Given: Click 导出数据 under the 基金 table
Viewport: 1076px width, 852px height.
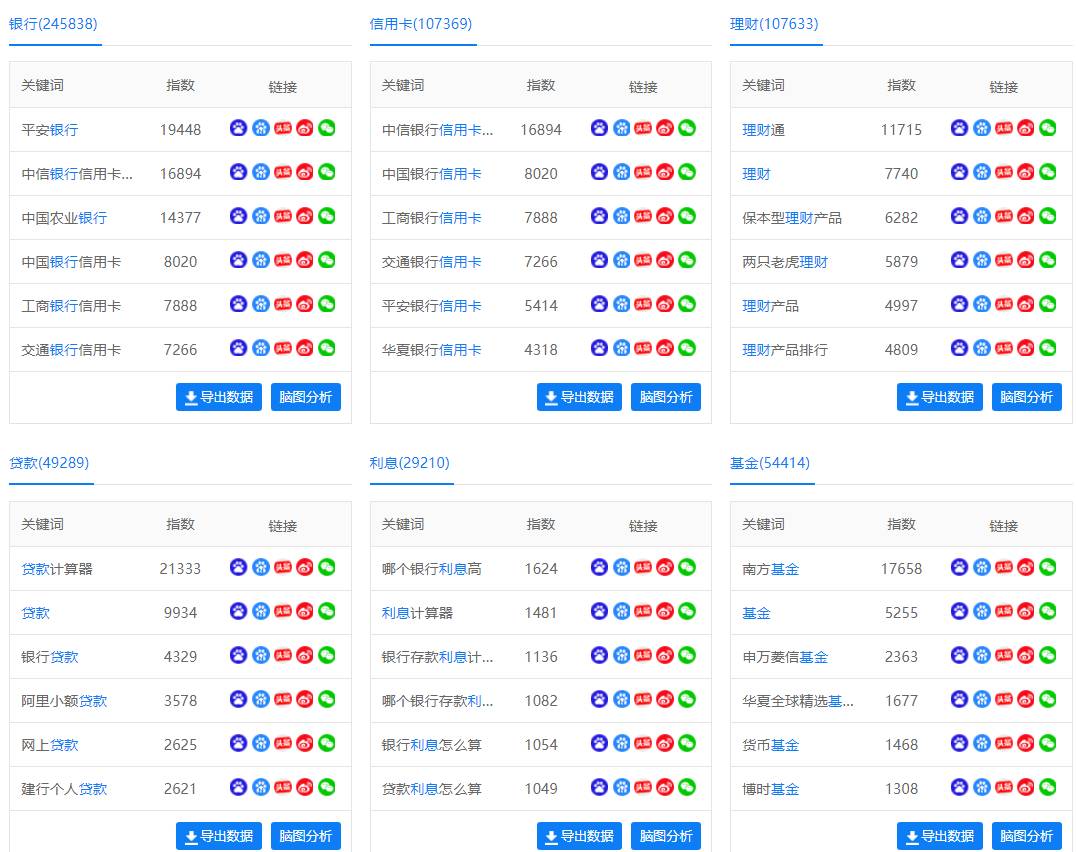Looking at the screenshot, I should [939, 836].
